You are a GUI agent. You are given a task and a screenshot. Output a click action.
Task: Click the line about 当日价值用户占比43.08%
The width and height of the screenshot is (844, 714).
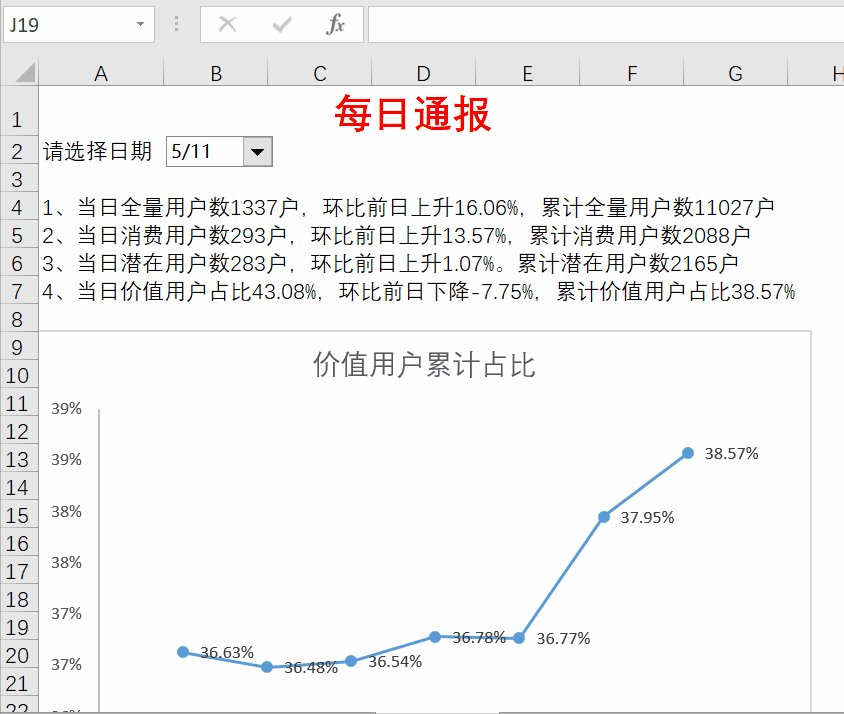[419, 291]
